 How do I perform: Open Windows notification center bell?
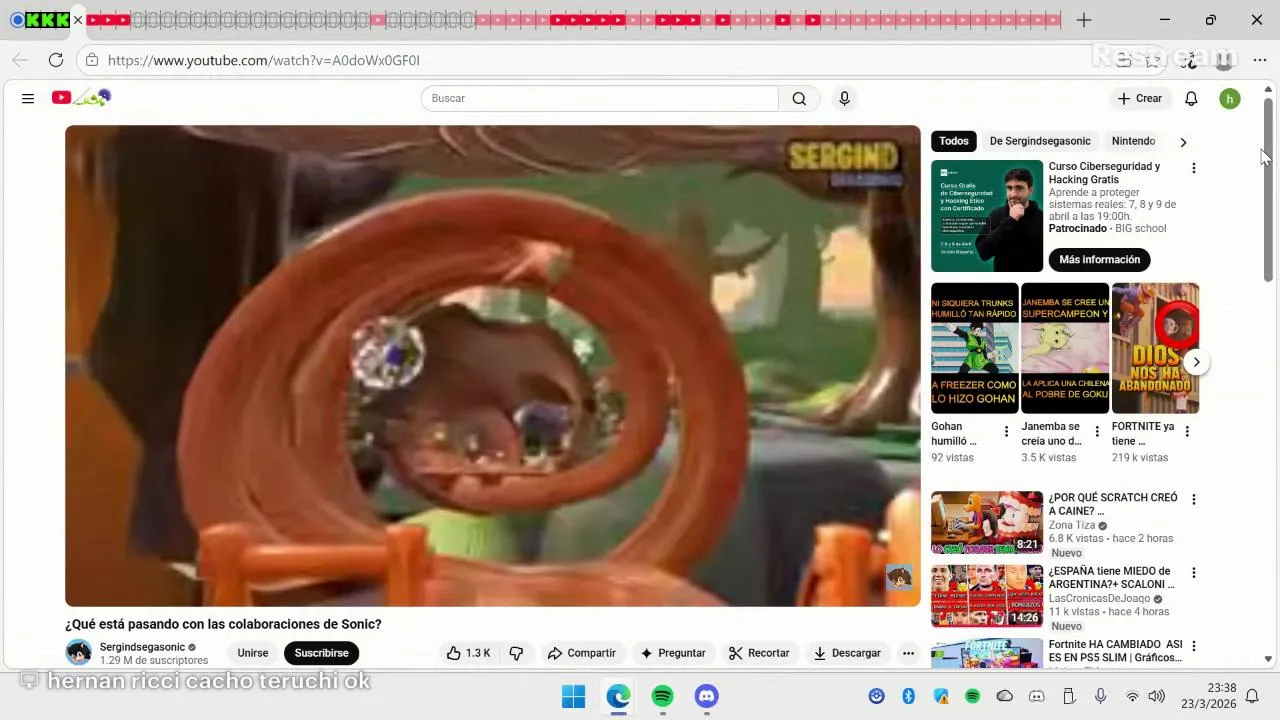tap(1252, 696)
